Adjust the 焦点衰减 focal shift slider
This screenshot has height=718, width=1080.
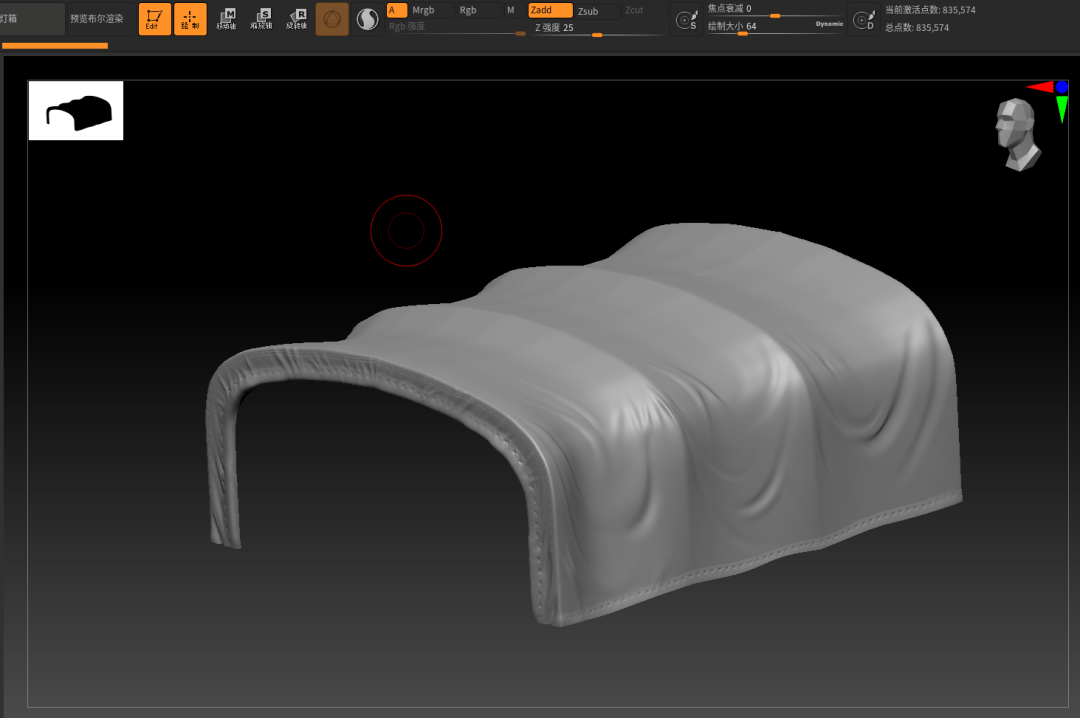click(x=775, y=10)
